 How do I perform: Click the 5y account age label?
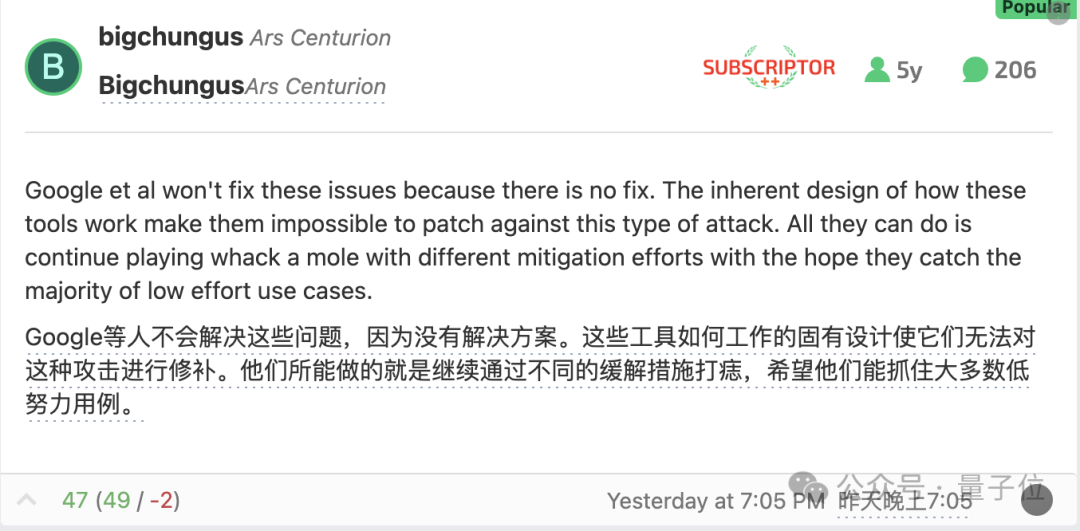909,70
